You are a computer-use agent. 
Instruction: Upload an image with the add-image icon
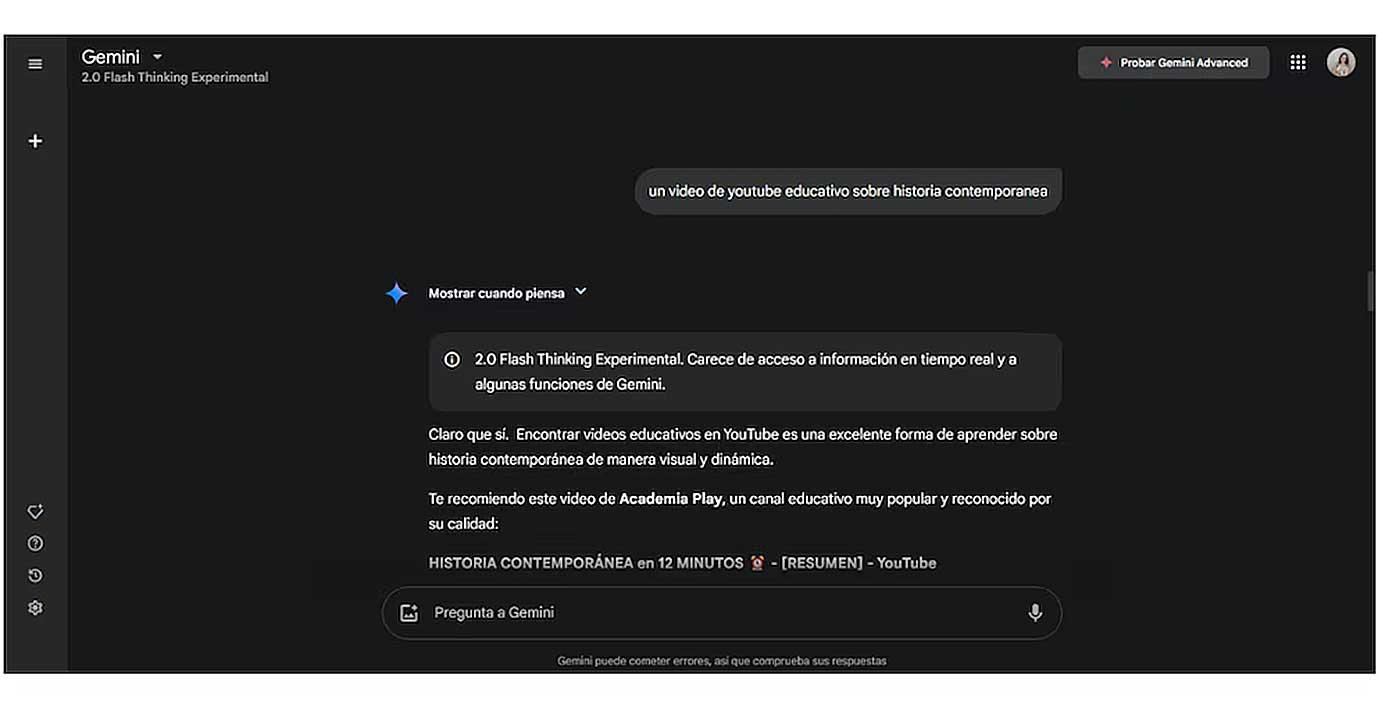[409, 613]
